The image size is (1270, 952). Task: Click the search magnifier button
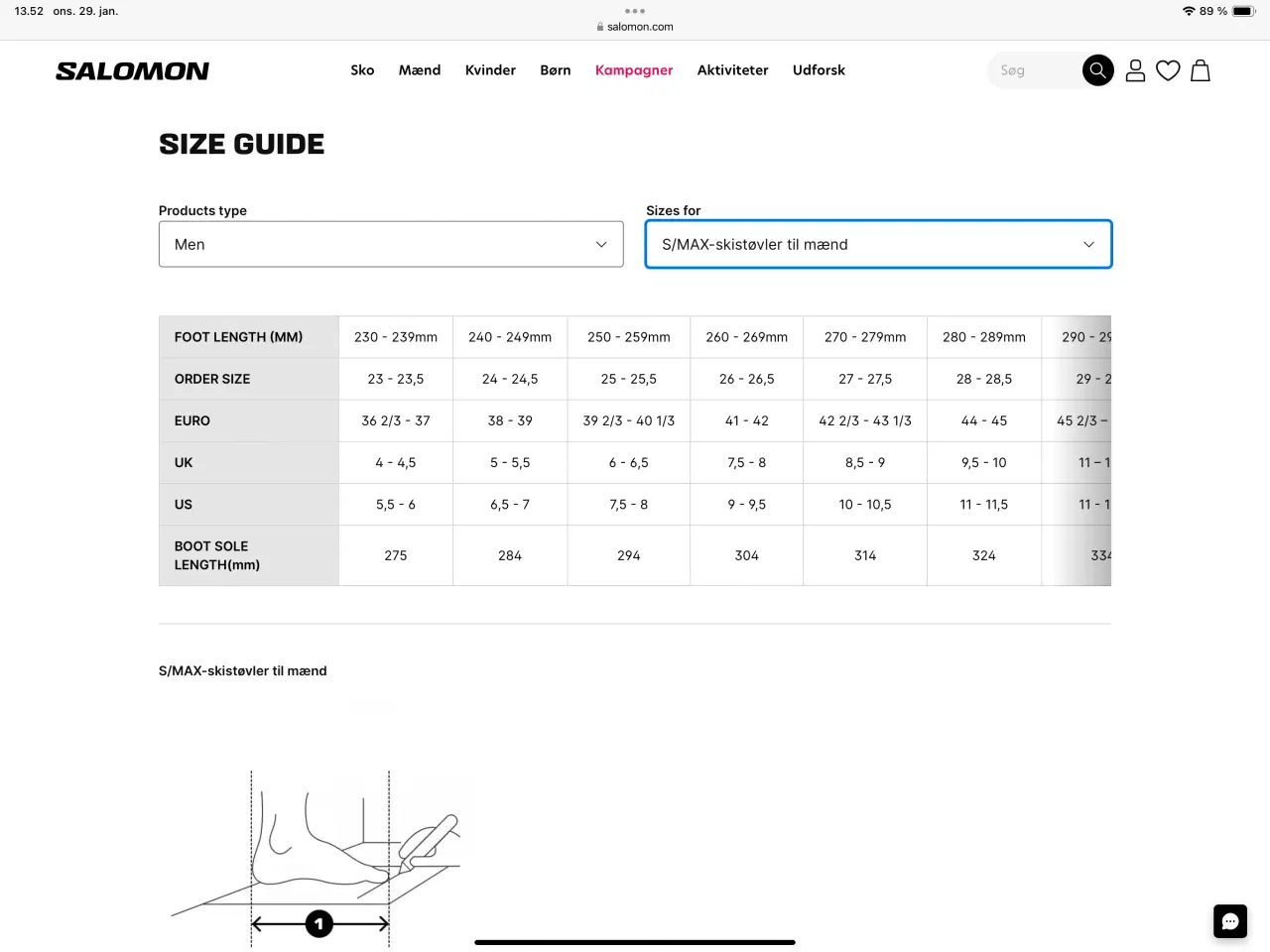[1097, 70]
